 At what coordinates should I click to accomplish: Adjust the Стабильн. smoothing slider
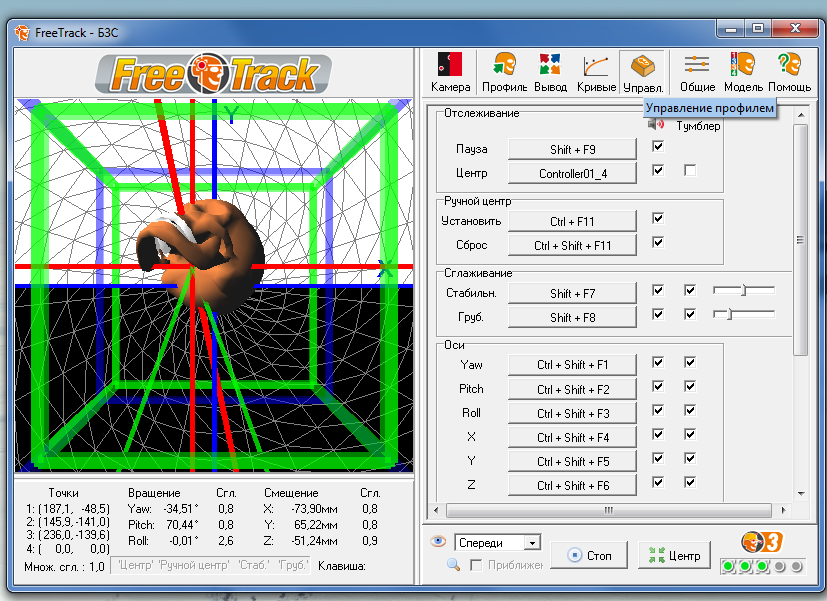point(744,290)
